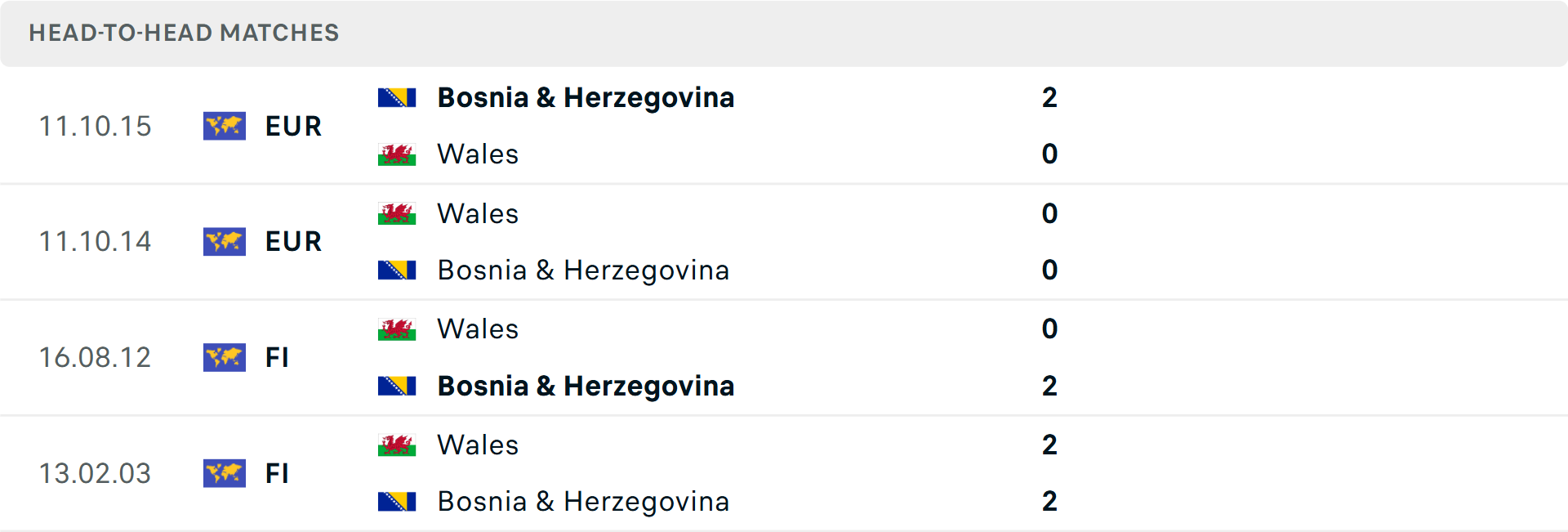Click the Bosnia flag in the 16.08.12 match

pos(398,386)
